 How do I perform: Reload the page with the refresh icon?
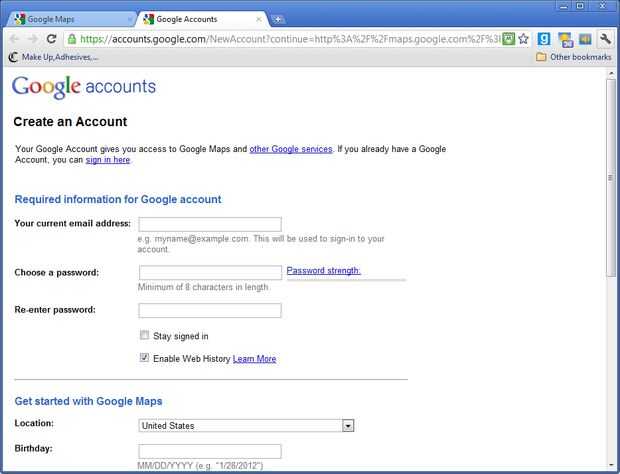(51, 39)
